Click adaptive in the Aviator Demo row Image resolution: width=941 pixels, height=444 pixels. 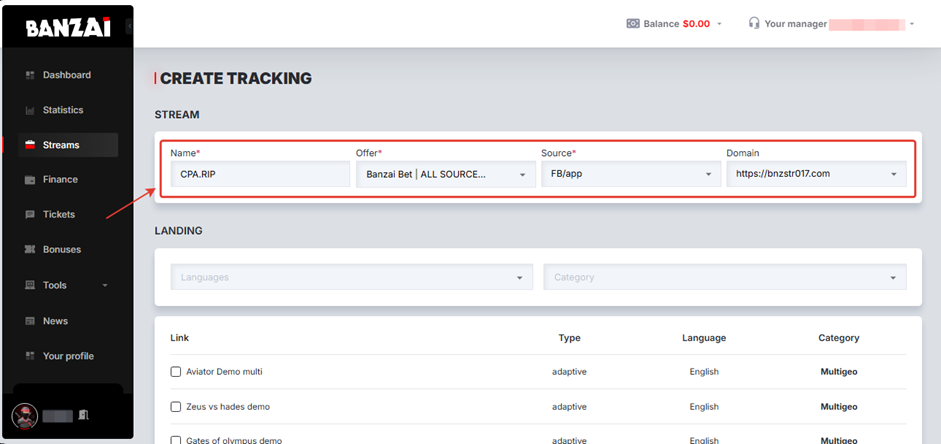570,372
